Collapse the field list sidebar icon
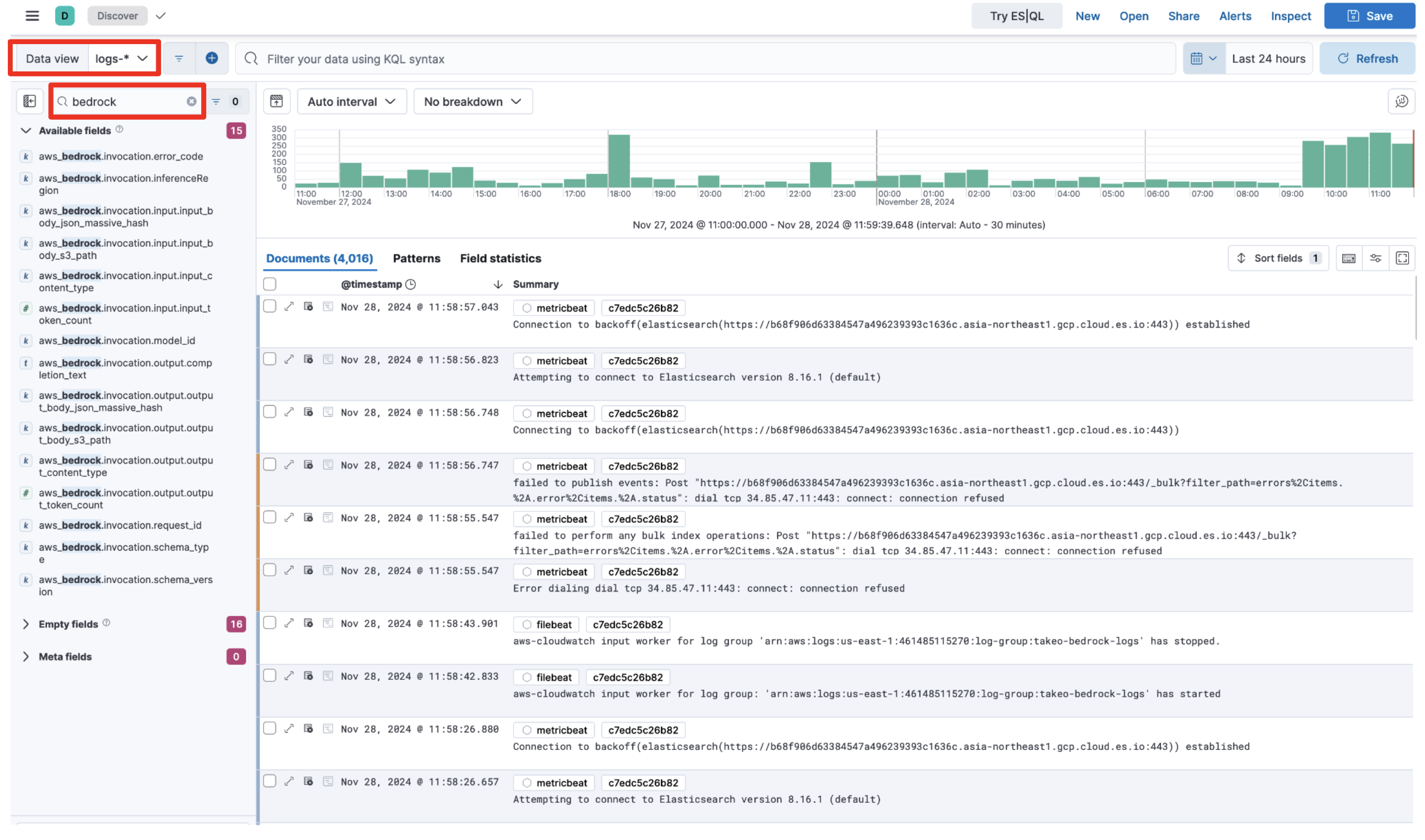1425x840 pixels. [29, 101]
